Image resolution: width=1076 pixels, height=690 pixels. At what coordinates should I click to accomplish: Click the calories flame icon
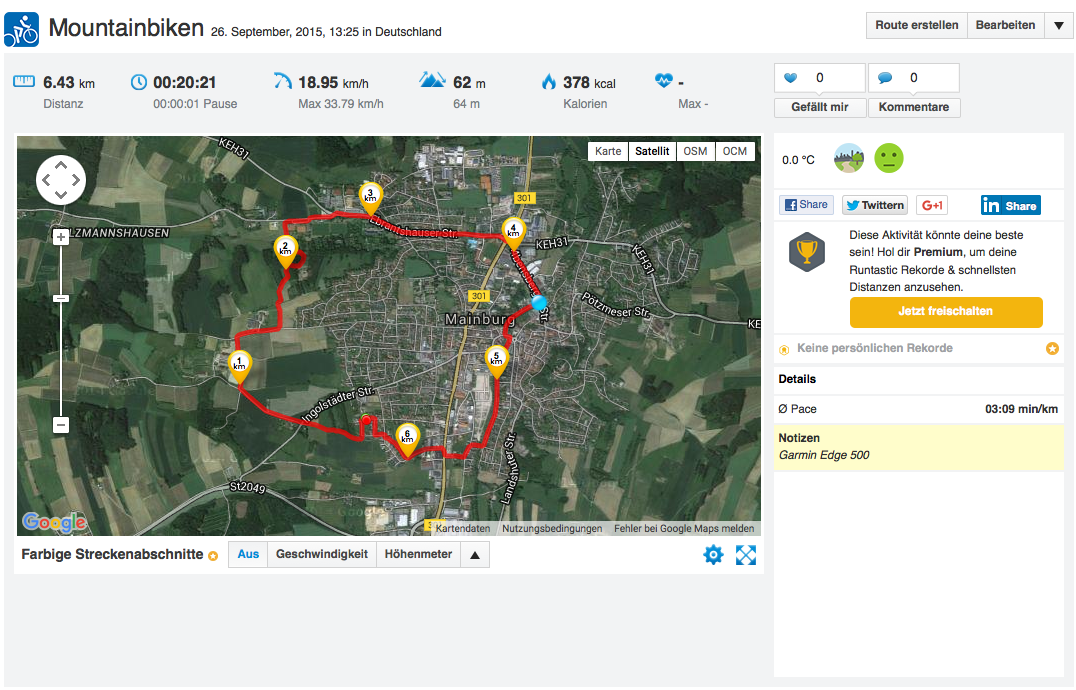point(549,82)
